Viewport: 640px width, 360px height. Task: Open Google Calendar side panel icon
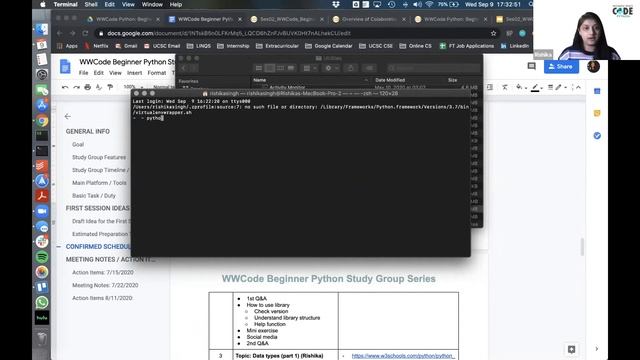pyautogui.click(x=597, y=91)
